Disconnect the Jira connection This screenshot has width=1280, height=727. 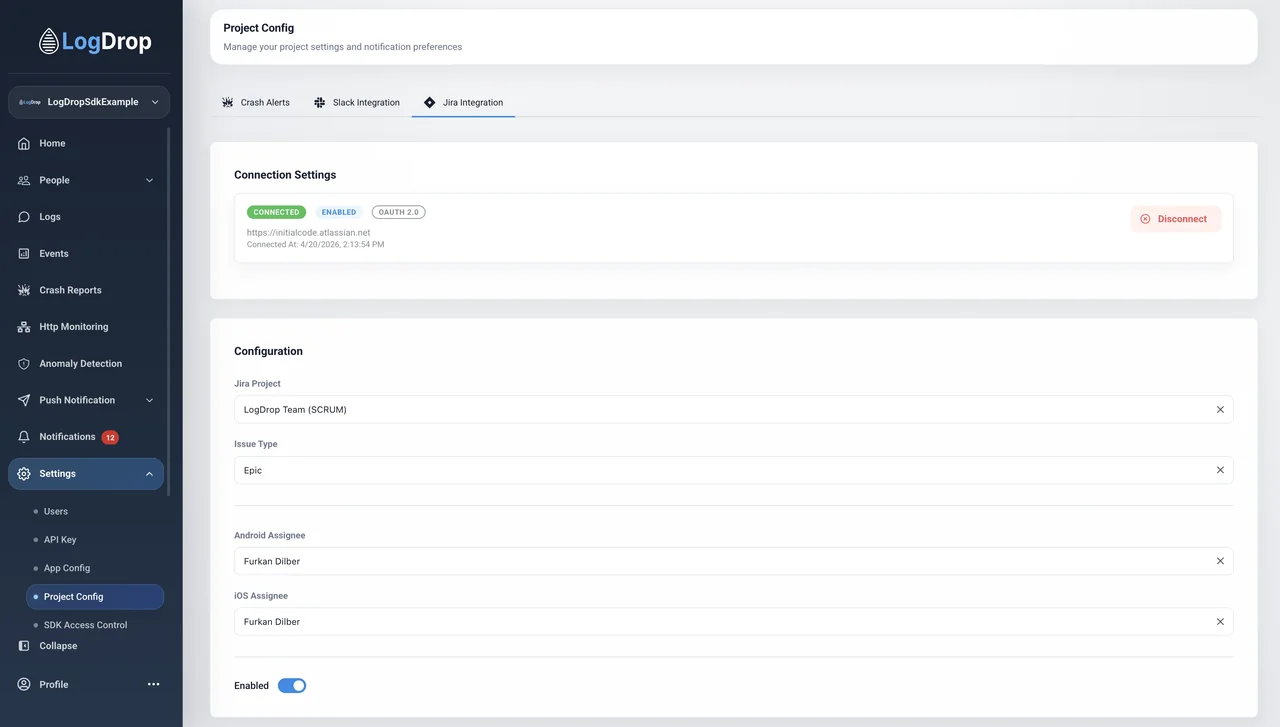(x=1175, y=219)
